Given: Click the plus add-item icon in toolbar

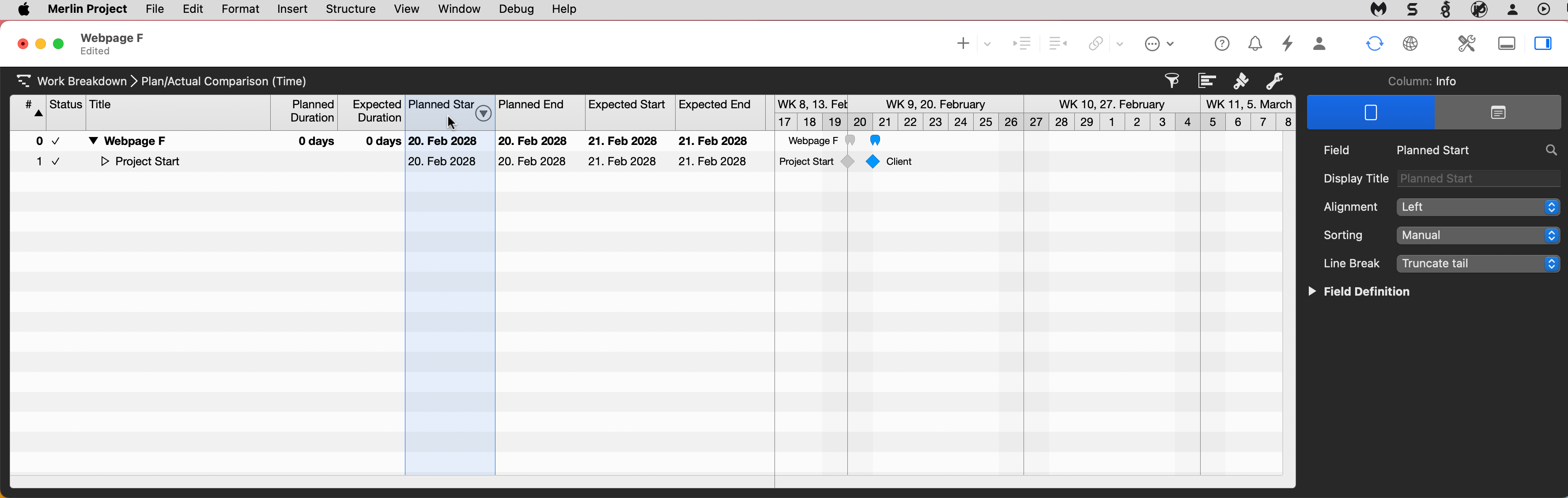Looking at the screenshot, I should point(962,44).
